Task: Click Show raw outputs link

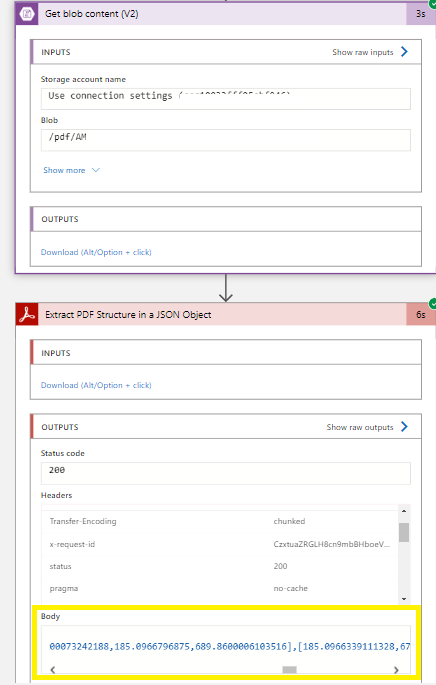Action: pyautogui.click(x=360, y=427)
